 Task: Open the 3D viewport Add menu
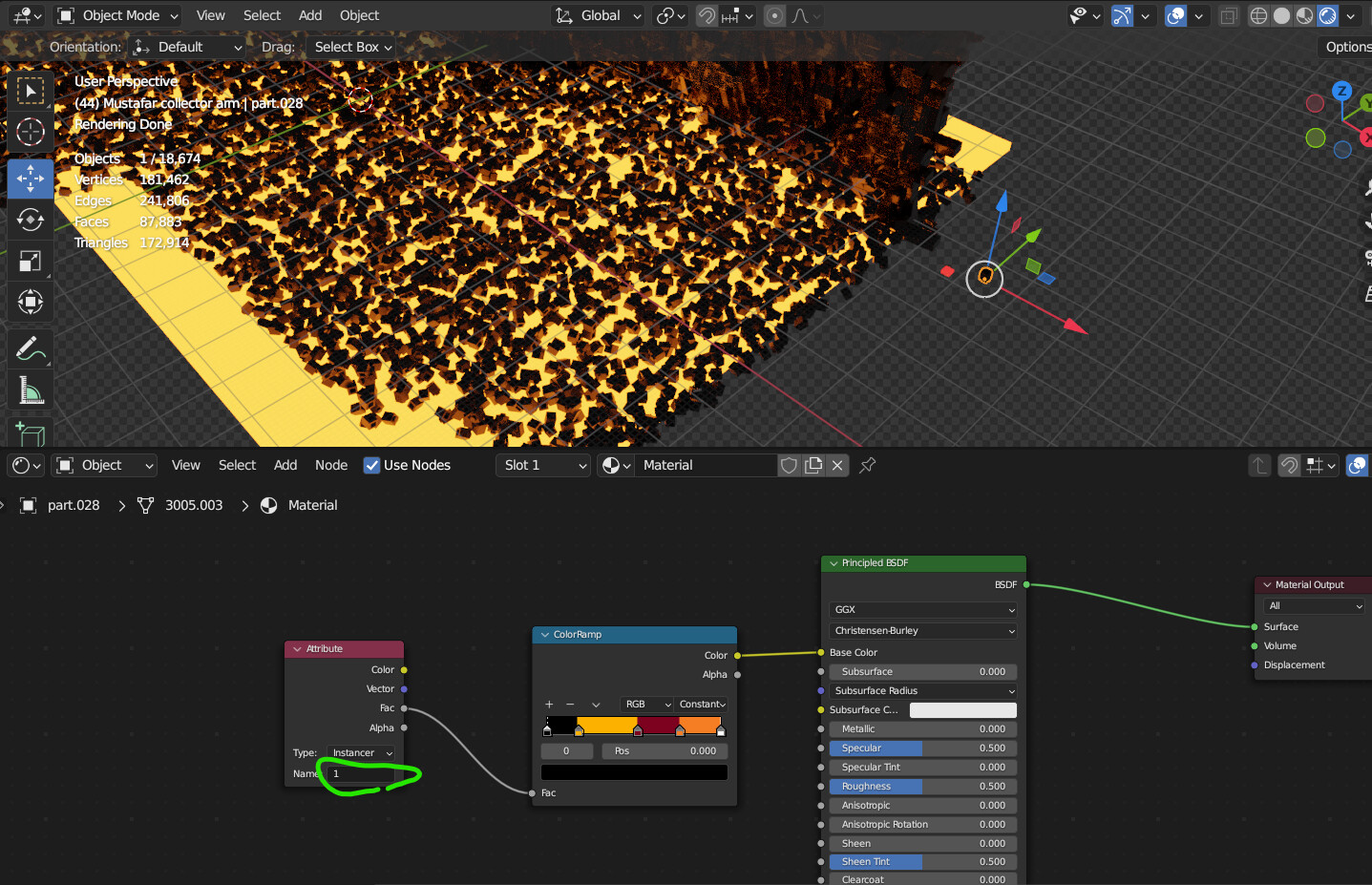310,15
